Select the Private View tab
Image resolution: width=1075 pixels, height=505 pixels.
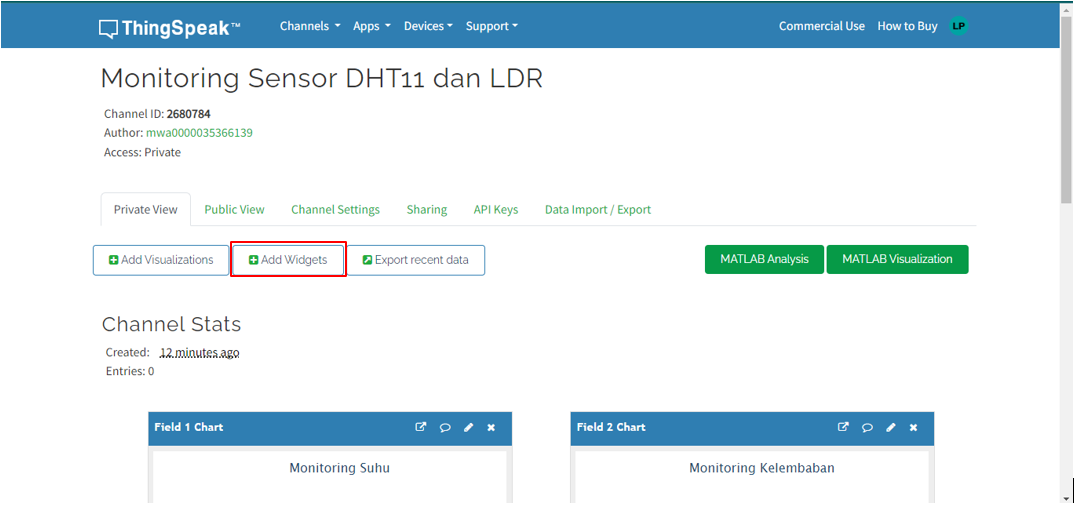145,209
